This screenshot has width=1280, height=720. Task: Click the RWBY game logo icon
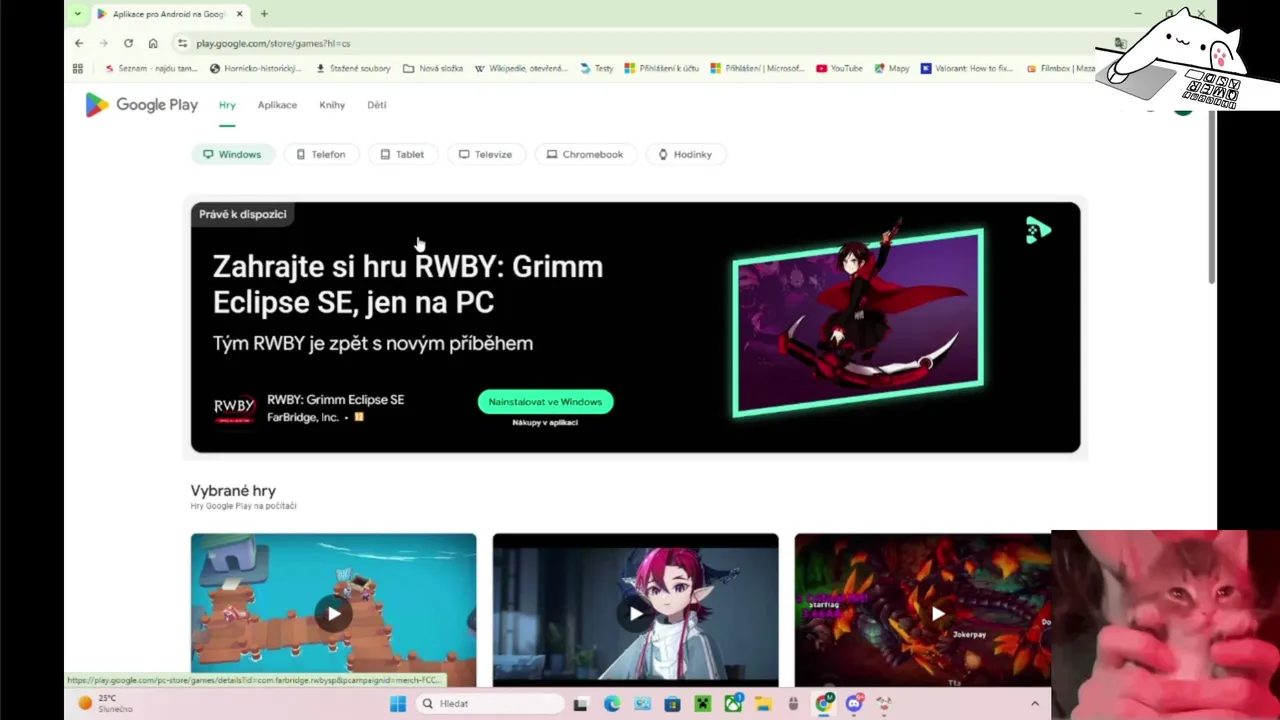tap(234, 408)
